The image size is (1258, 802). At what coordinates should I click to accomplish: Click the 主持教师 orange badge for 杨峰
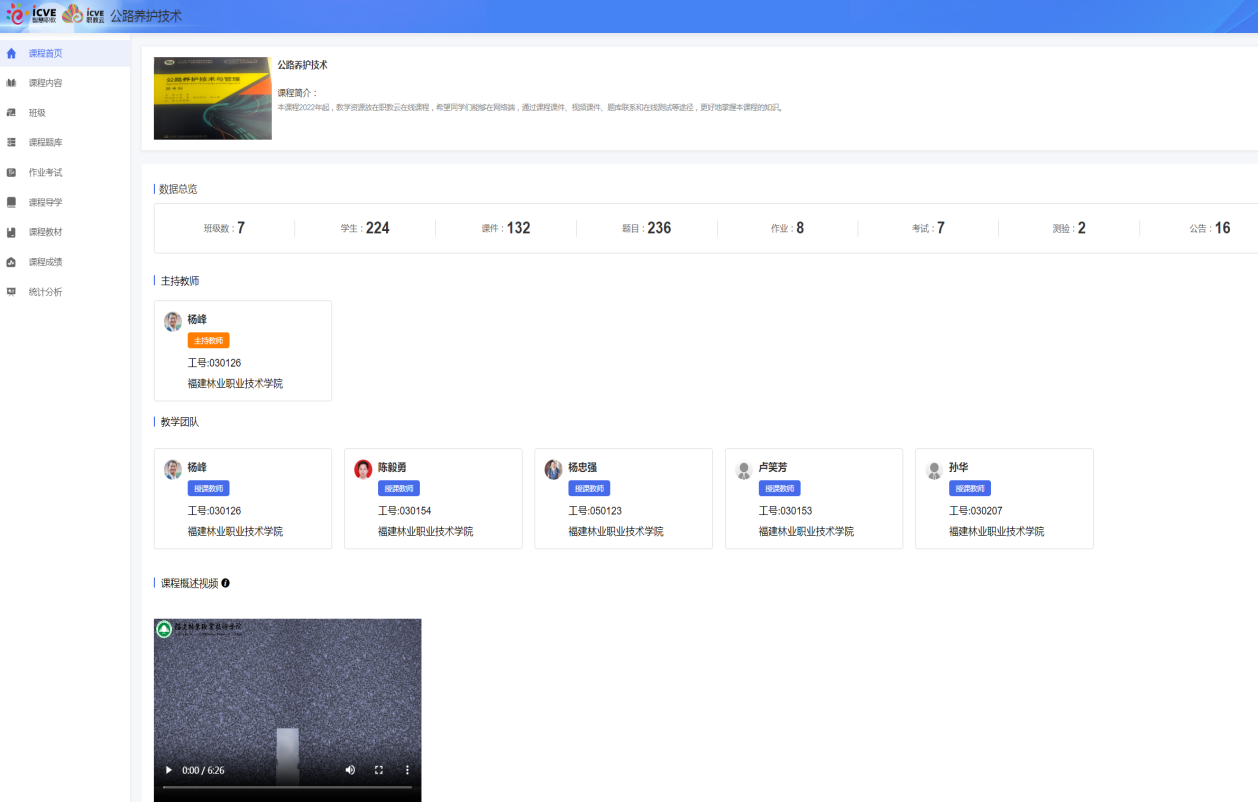[x=208, y=341]
